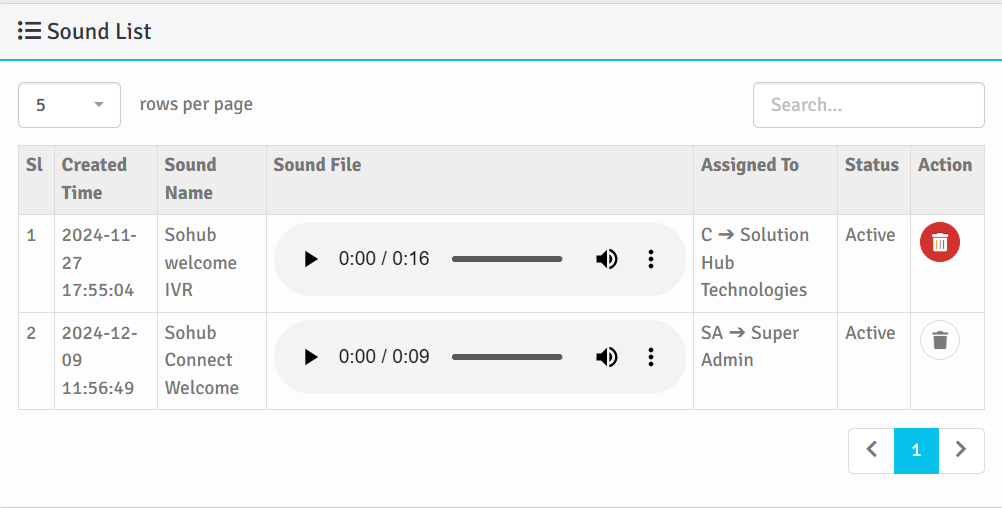Viewport: 1002px width, 508px height.
Task: Go to the next page
Action: 961,451
